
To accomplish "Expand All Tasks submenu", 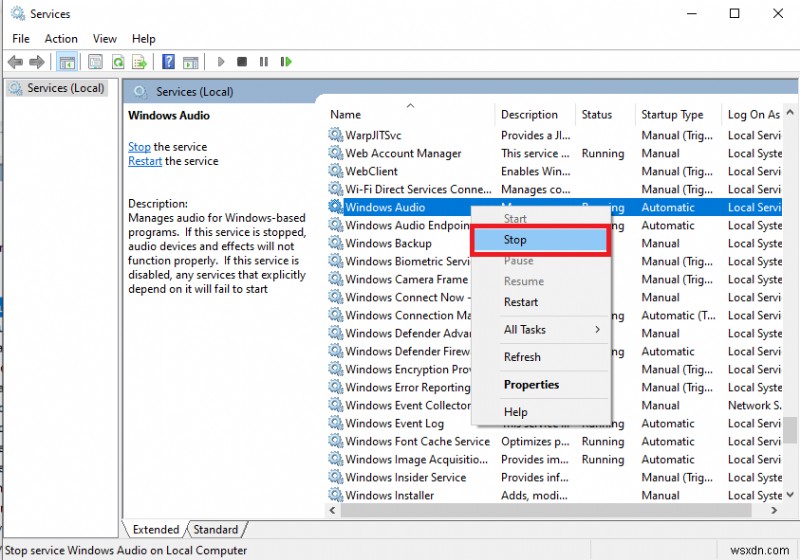I will click(540, 329).
